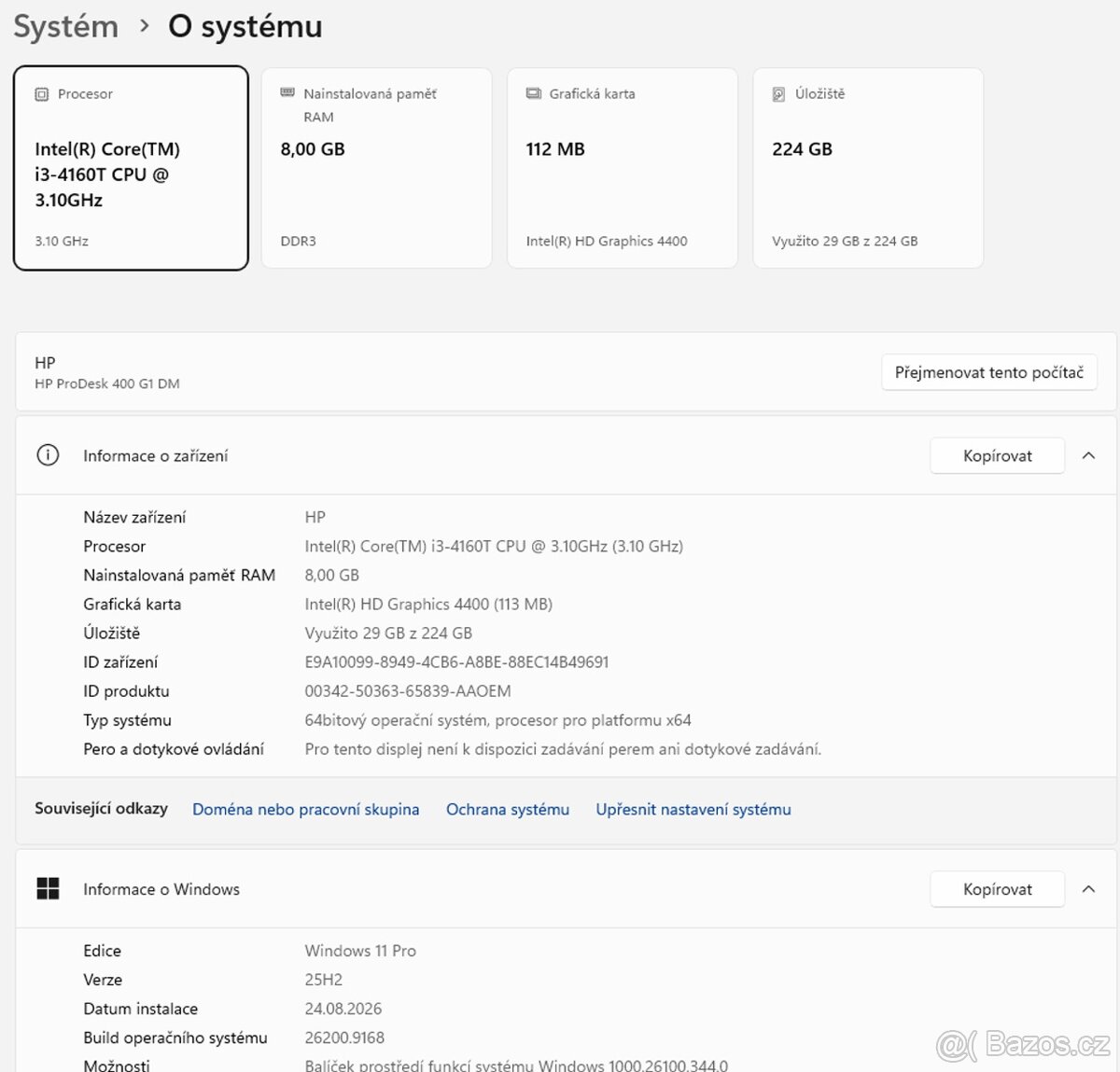Collapse the Informace o zařízení section
The image size is (1120, 1072).
point(1088,455)
